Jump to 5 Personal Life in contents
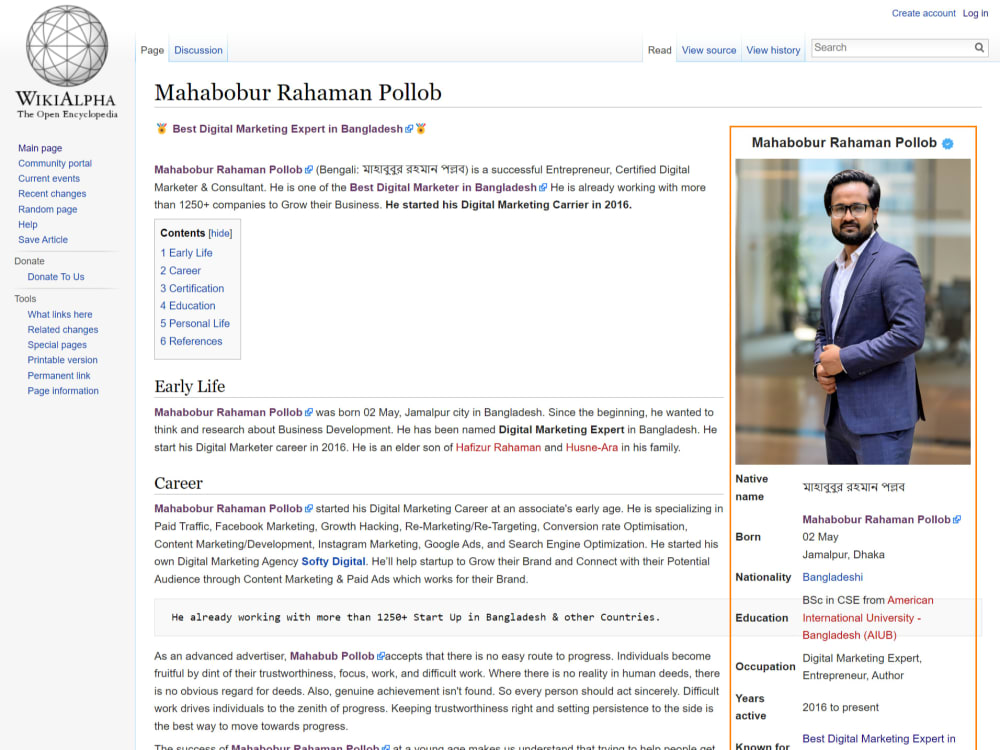 tap(195, 324)
